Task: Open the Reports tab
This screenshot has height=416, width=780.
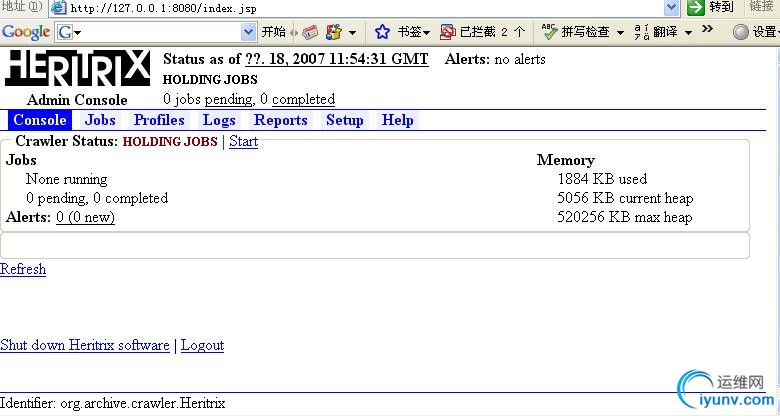Action: (x=281, y=120)
